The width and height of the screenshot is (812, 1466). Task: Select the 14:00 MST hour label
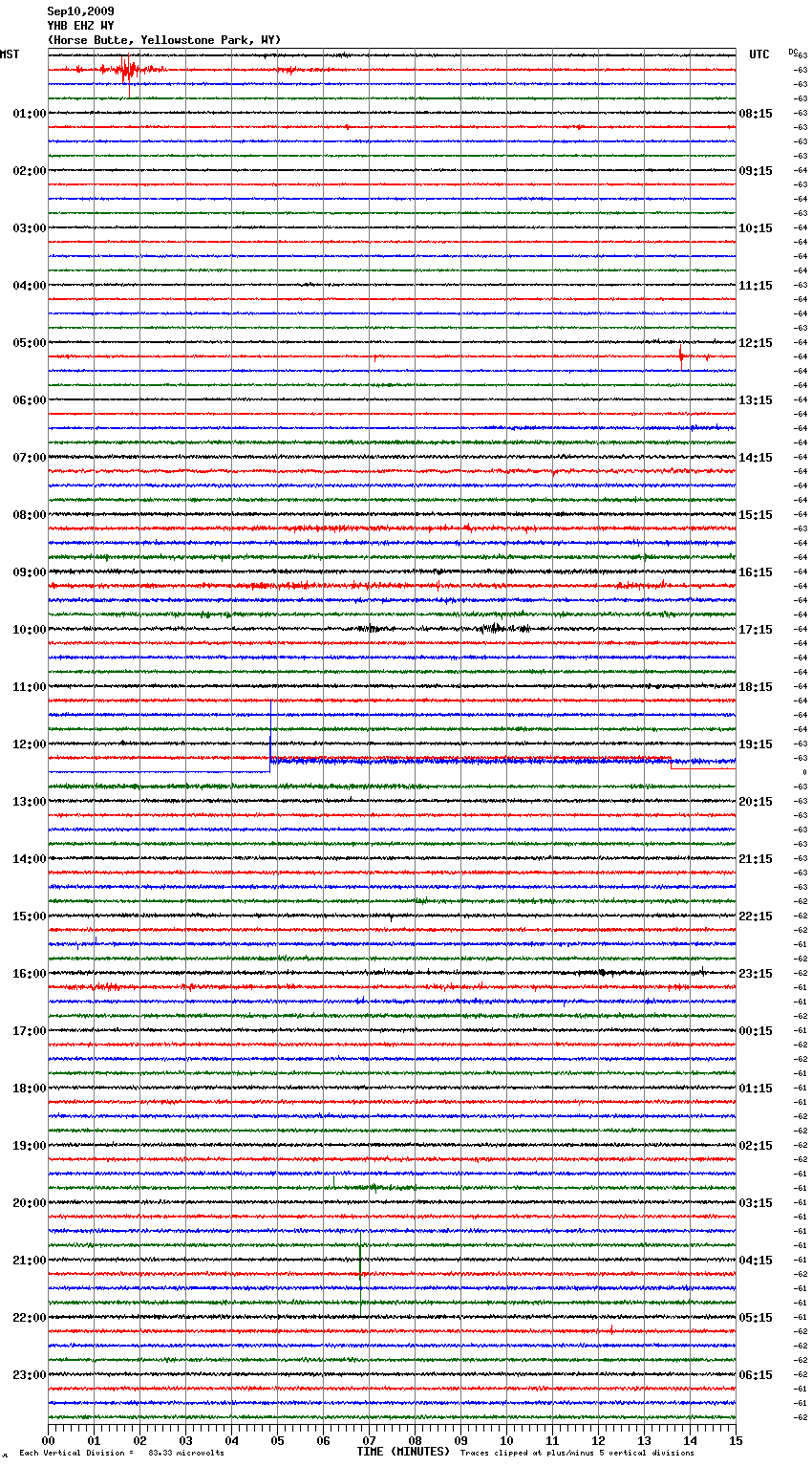pyautogui.click(x=29, y=859)
